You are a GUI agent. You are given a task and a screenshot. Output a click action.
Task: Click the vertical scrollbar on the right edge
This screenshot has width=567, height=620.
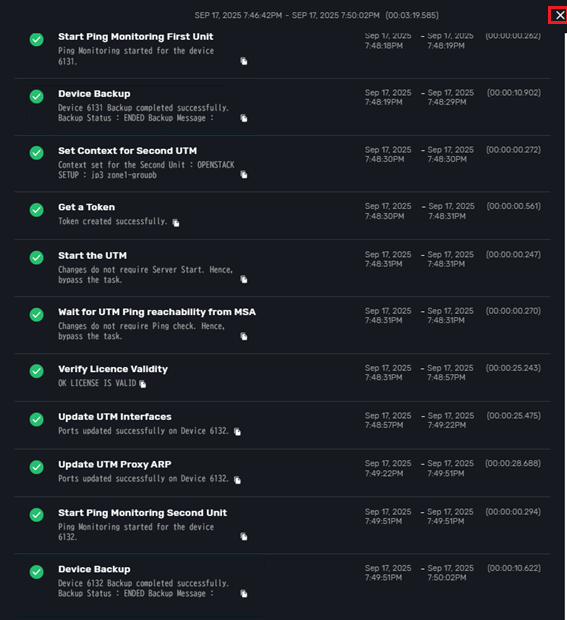coord(565,324)
